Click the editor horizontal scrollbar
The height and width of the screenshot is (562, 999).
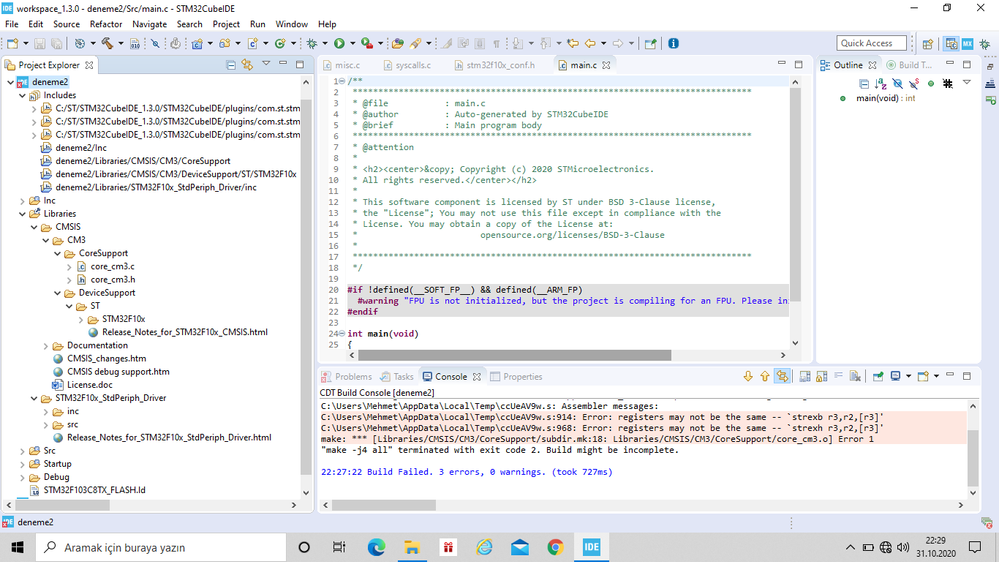[514, 355]
